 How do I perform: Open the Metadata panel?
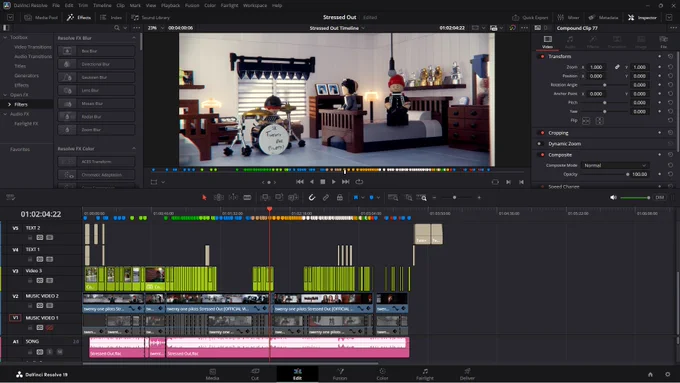603,17
